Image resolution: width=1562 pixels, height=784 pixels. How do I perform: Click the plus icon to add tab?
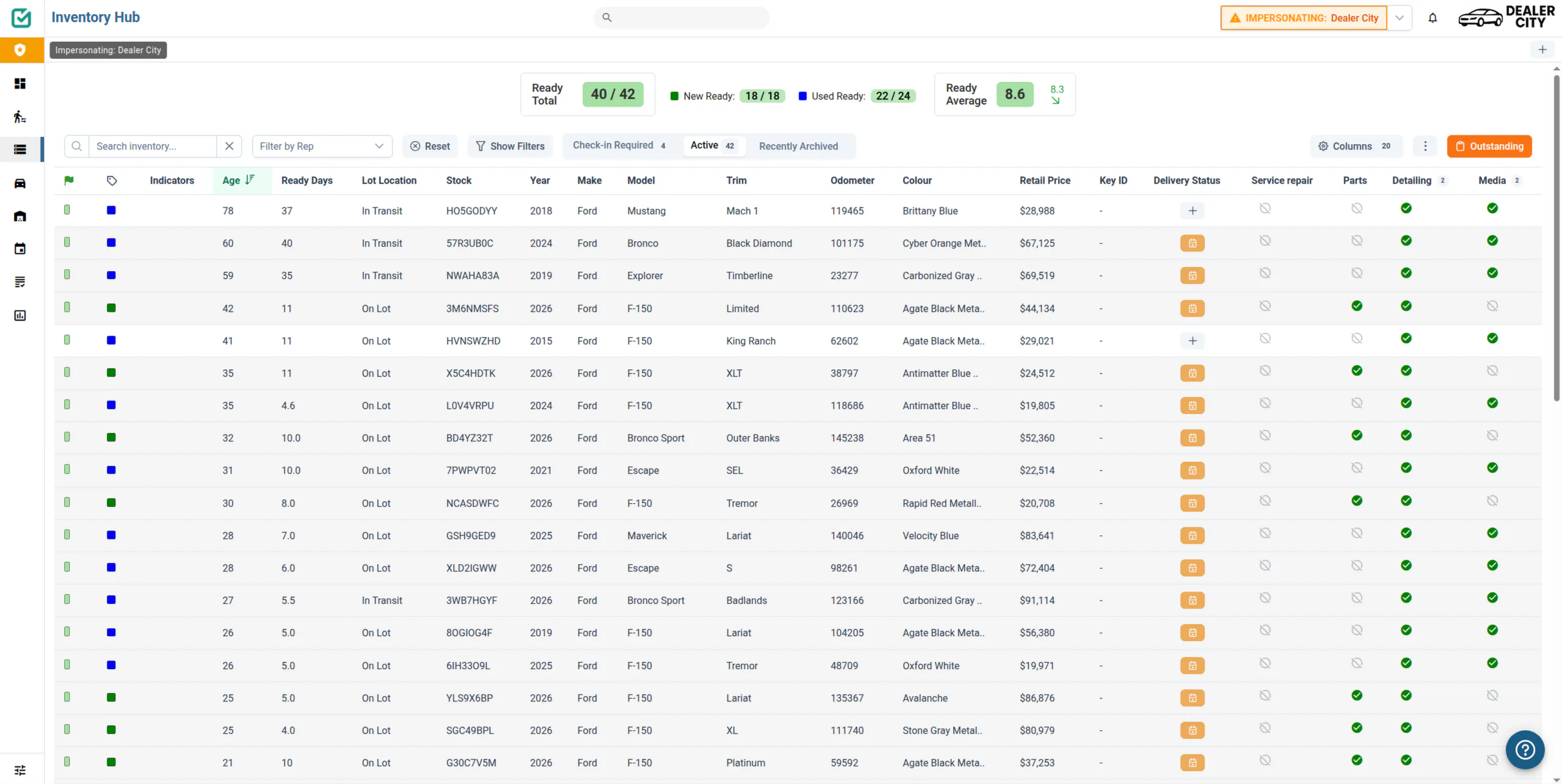[x=1542, y=49]
